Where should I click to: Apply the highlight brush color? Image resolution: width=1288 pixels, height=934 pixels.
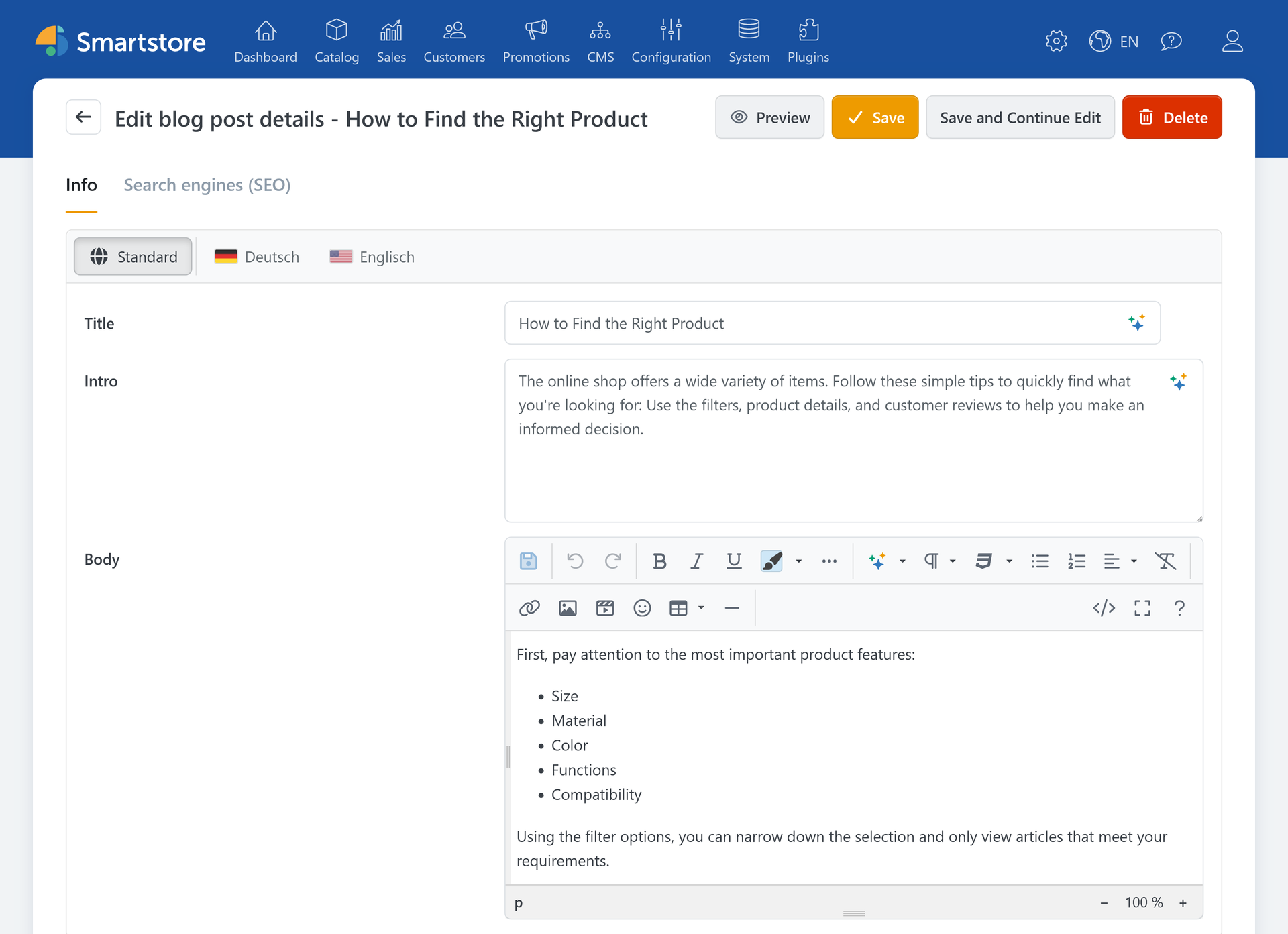coord(771,561)
